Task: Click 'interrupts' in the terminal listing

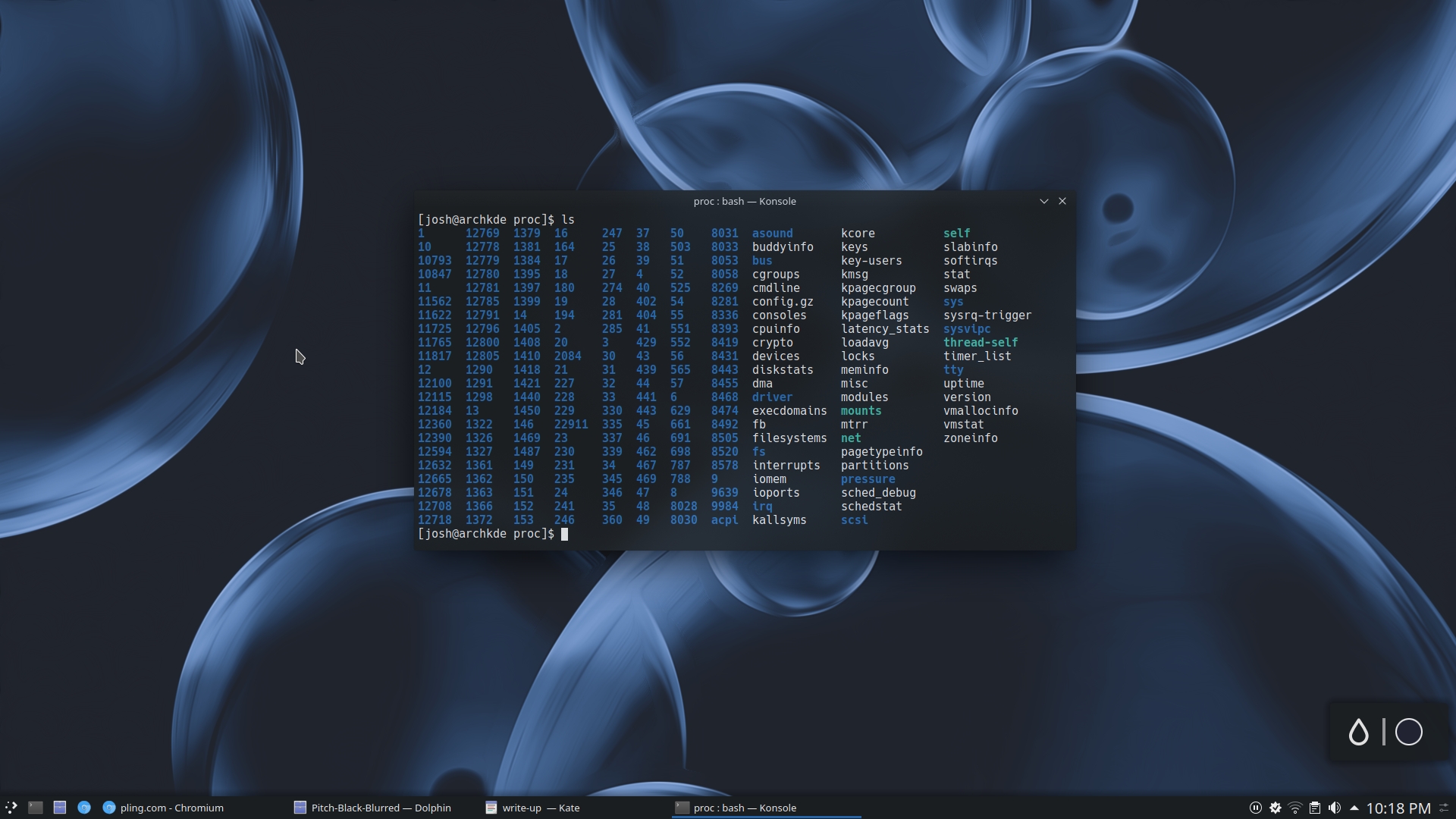Action: tap(786, 466)
